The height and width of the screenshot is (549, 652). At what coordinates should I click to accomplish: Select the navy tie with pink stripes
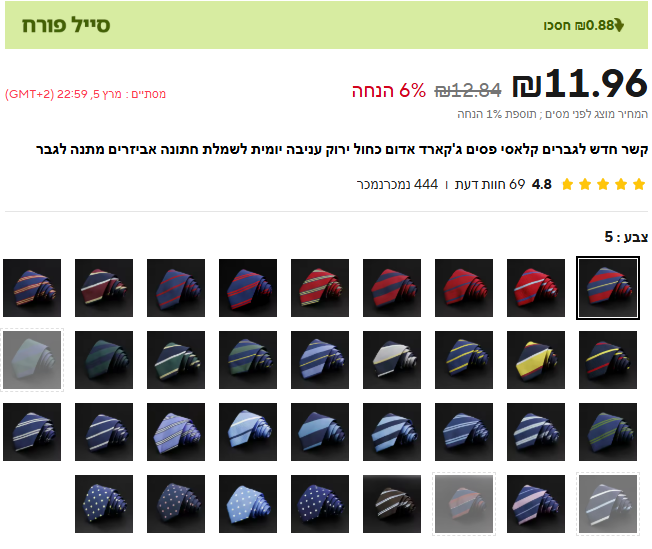pyautogui.click(x=536, y=504)
